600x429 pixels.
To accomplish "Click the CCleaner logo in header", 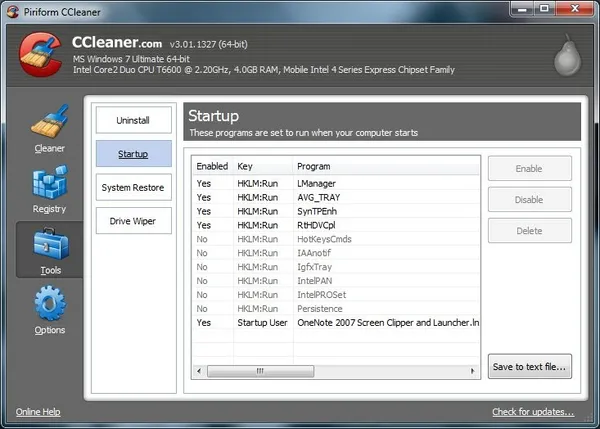I will [40, 54].
